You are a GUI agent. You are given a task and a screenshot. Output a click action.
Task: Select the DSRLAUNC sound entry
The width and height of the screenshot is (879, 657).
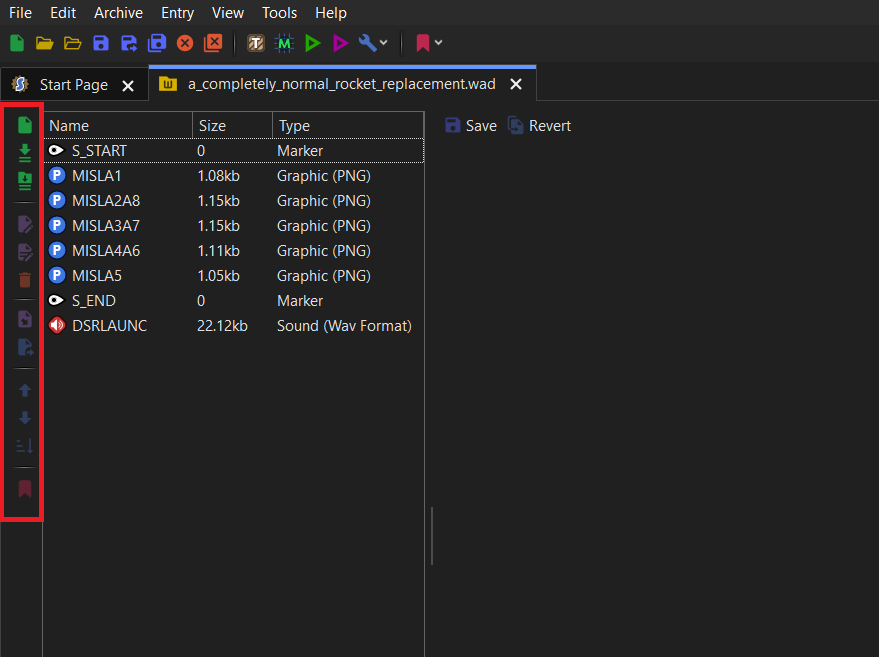pyautogui.click(x=109, y=326)
